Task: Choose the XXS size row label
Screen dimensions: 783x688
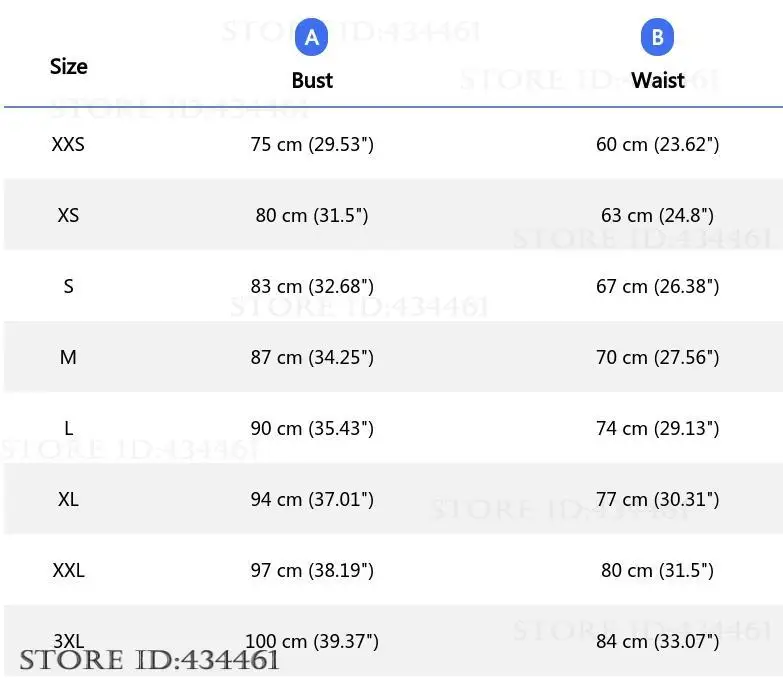Action: click(x=68, y=144)
